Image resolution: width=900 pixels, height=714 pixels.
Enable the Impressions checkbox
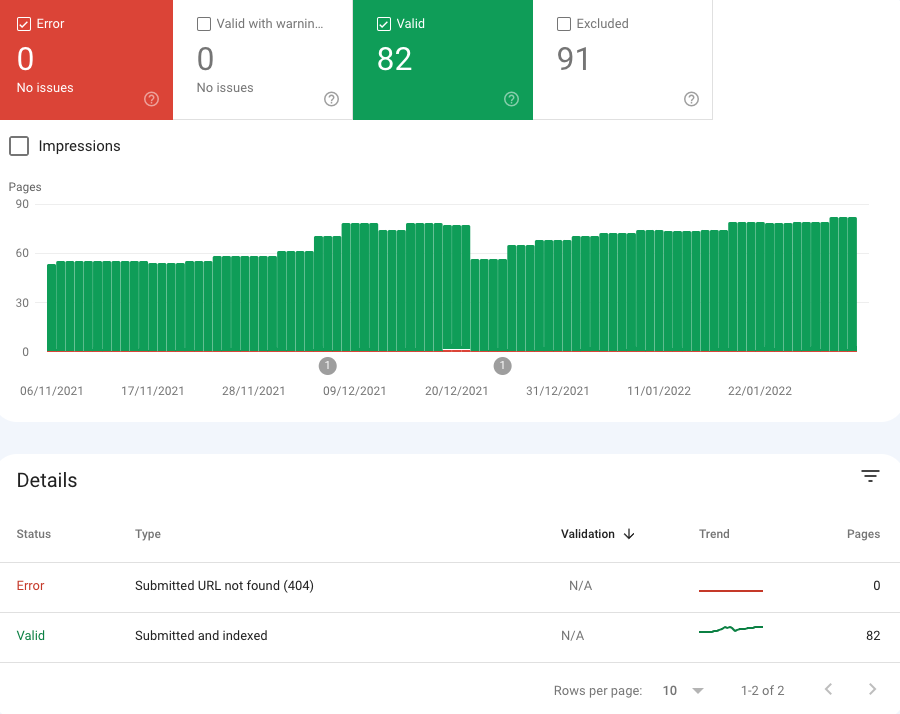[19, 146]
